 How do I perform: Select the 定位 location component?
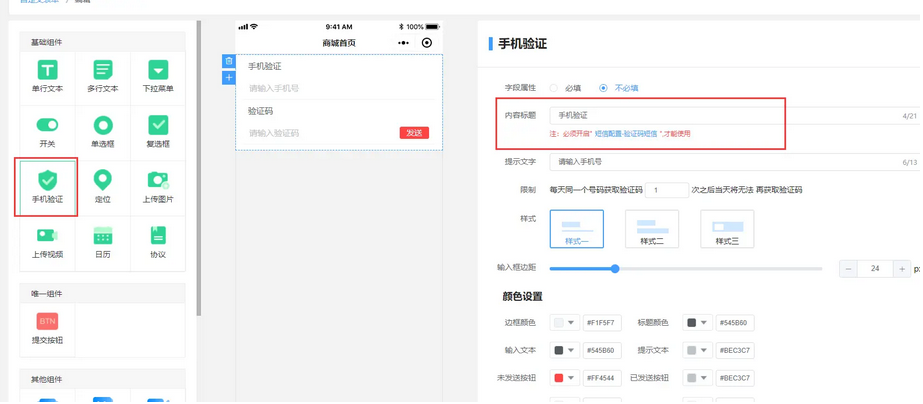click(102, 181)
